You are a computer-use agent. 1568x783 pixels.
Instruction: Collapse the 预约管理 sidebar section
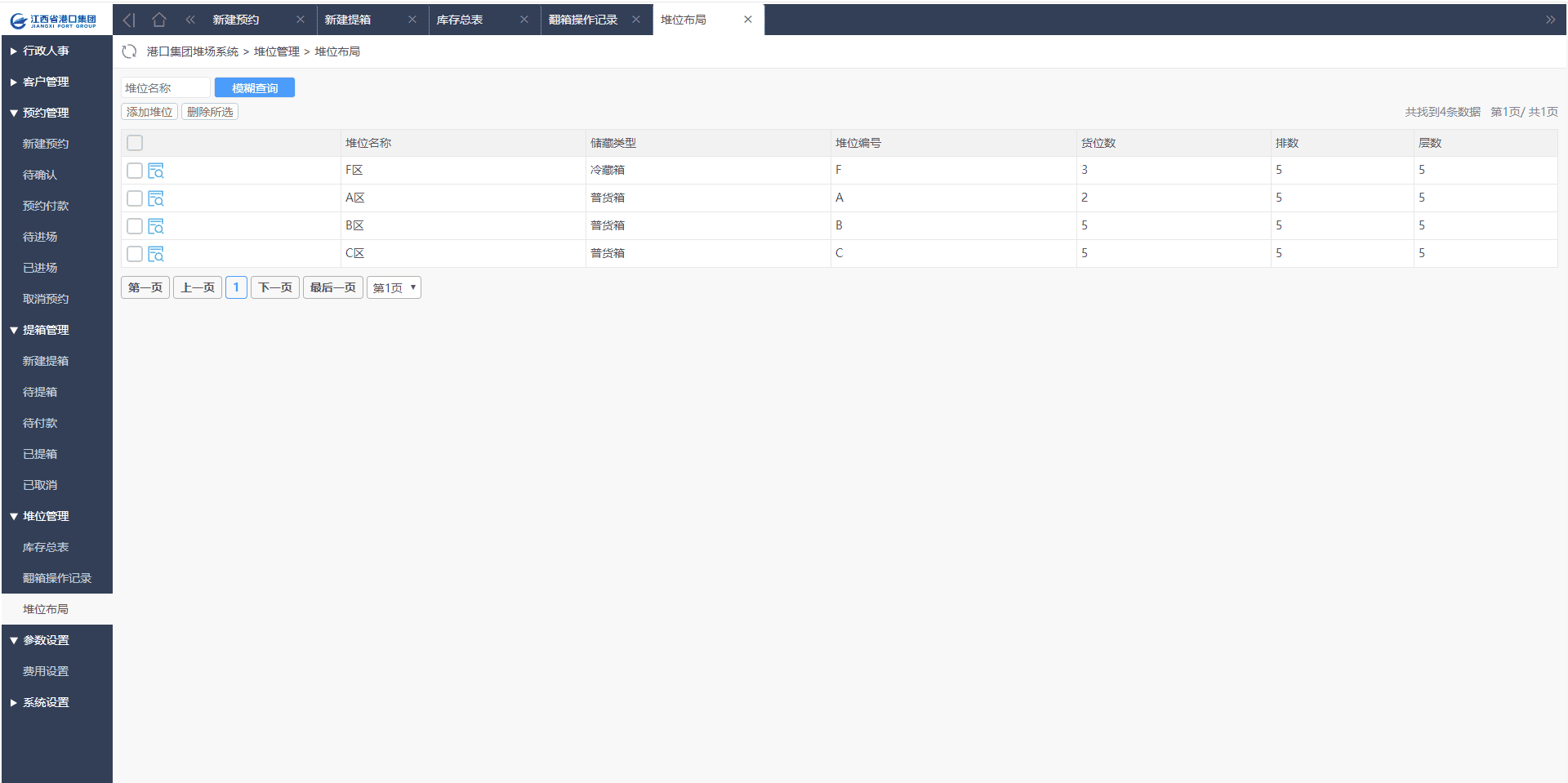click(46, 113)
